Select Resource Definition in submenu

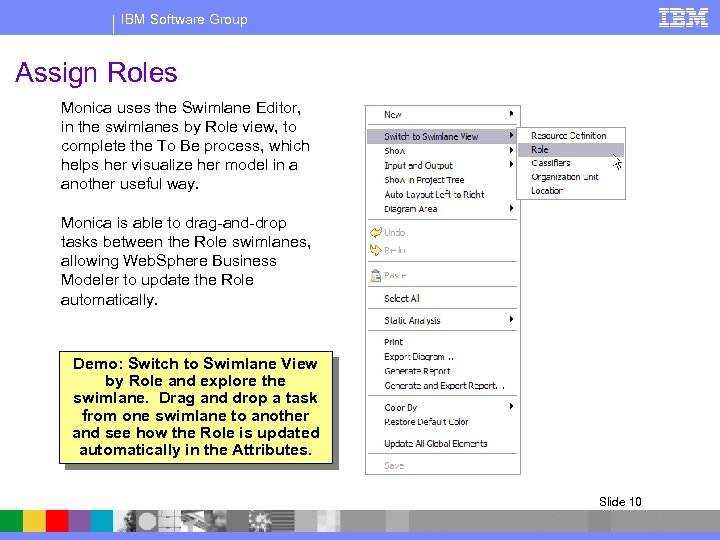[x=571, y=136]
